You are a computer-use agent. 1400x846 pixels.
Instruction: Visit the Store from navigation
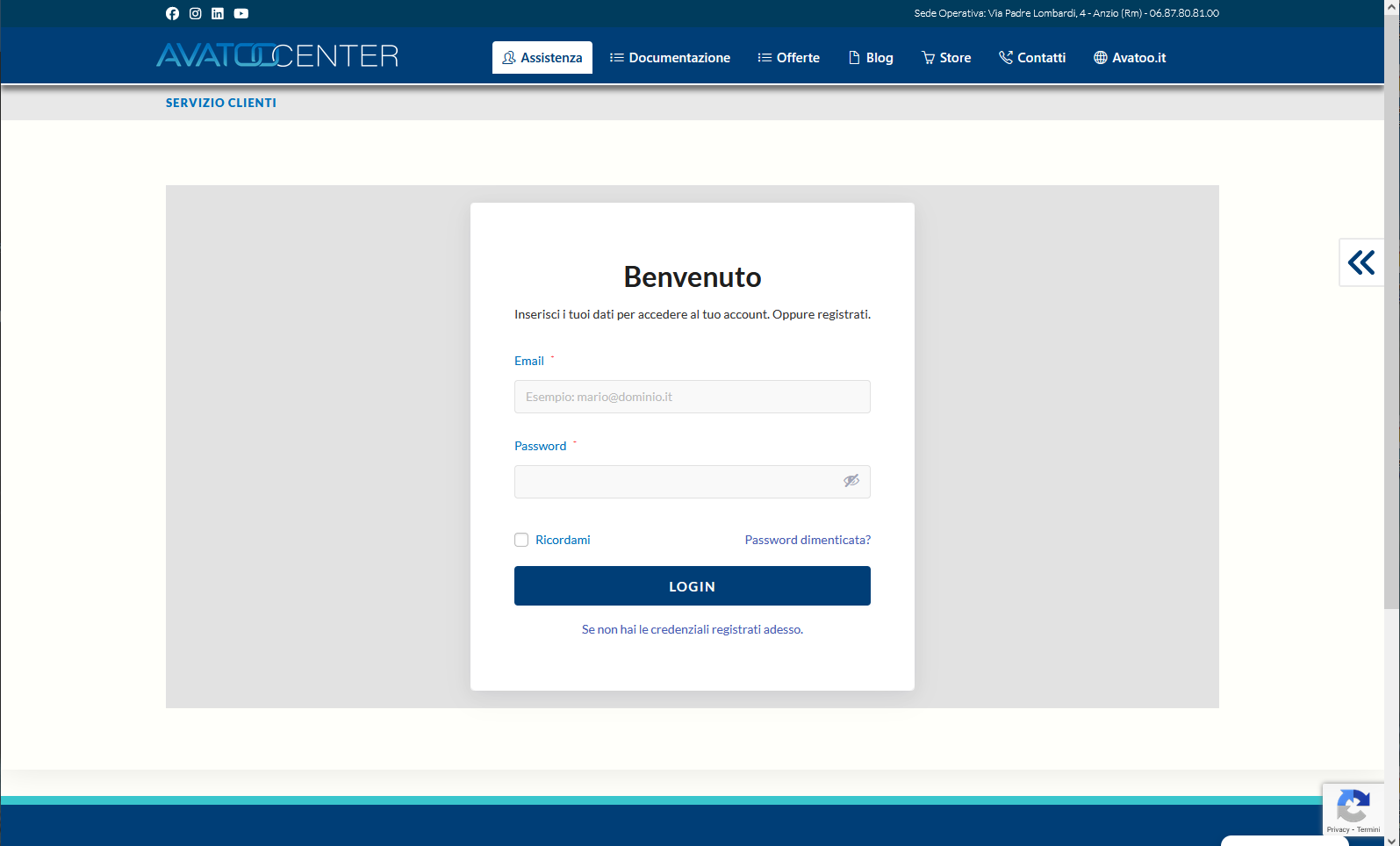point(946,58)
